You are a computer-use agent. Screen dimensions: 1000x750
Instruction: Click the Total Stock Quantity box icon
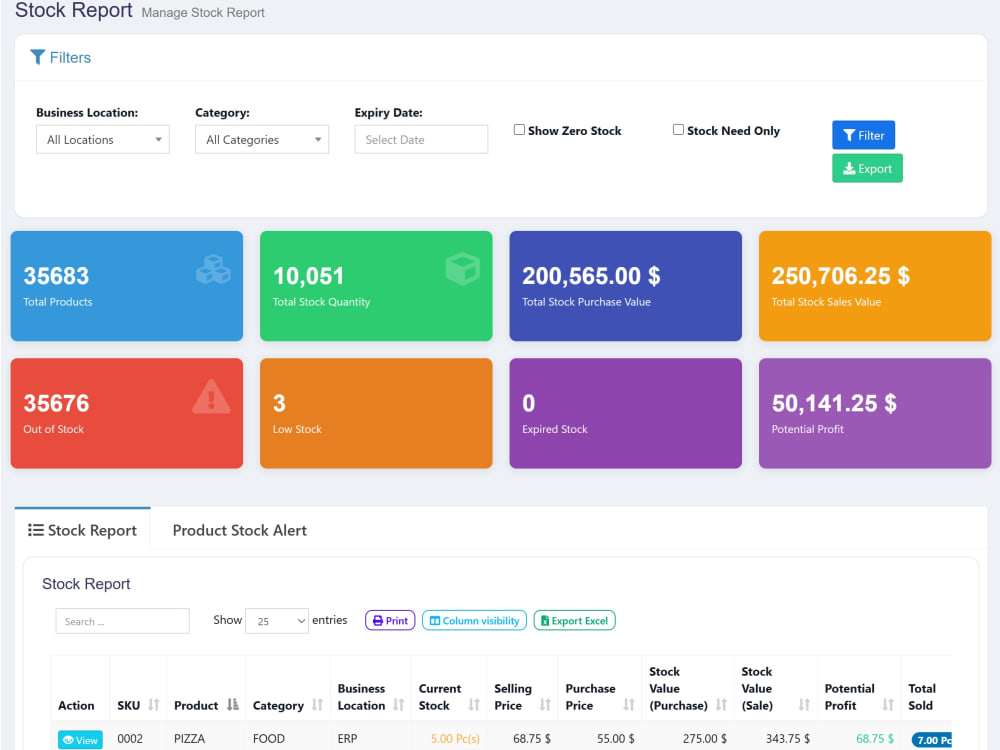462,268
